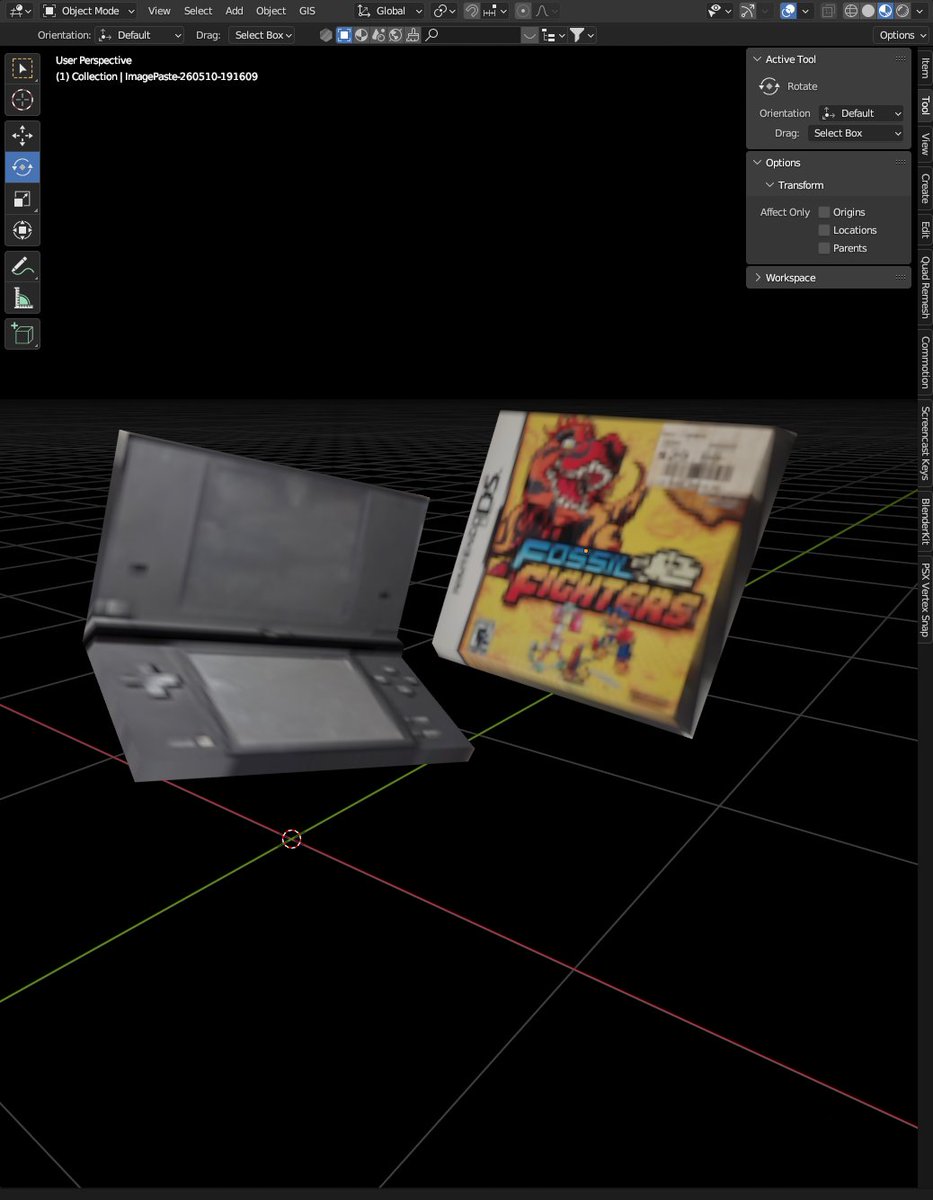
Task: Open object visibility and selectability filter
Action: [718, 11]
